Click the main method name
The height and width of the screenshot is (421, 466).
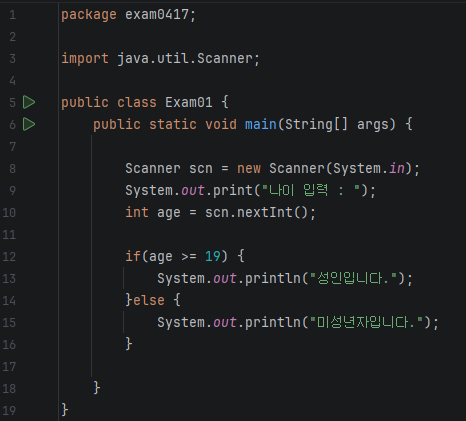[261, 124]
